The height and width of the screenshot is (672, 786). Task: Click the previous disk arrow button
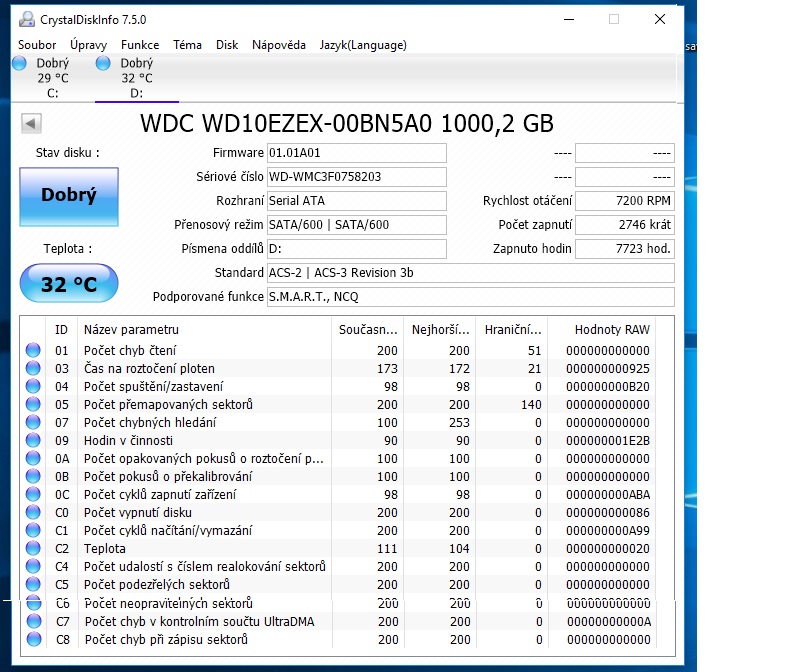tap(31, 123)
